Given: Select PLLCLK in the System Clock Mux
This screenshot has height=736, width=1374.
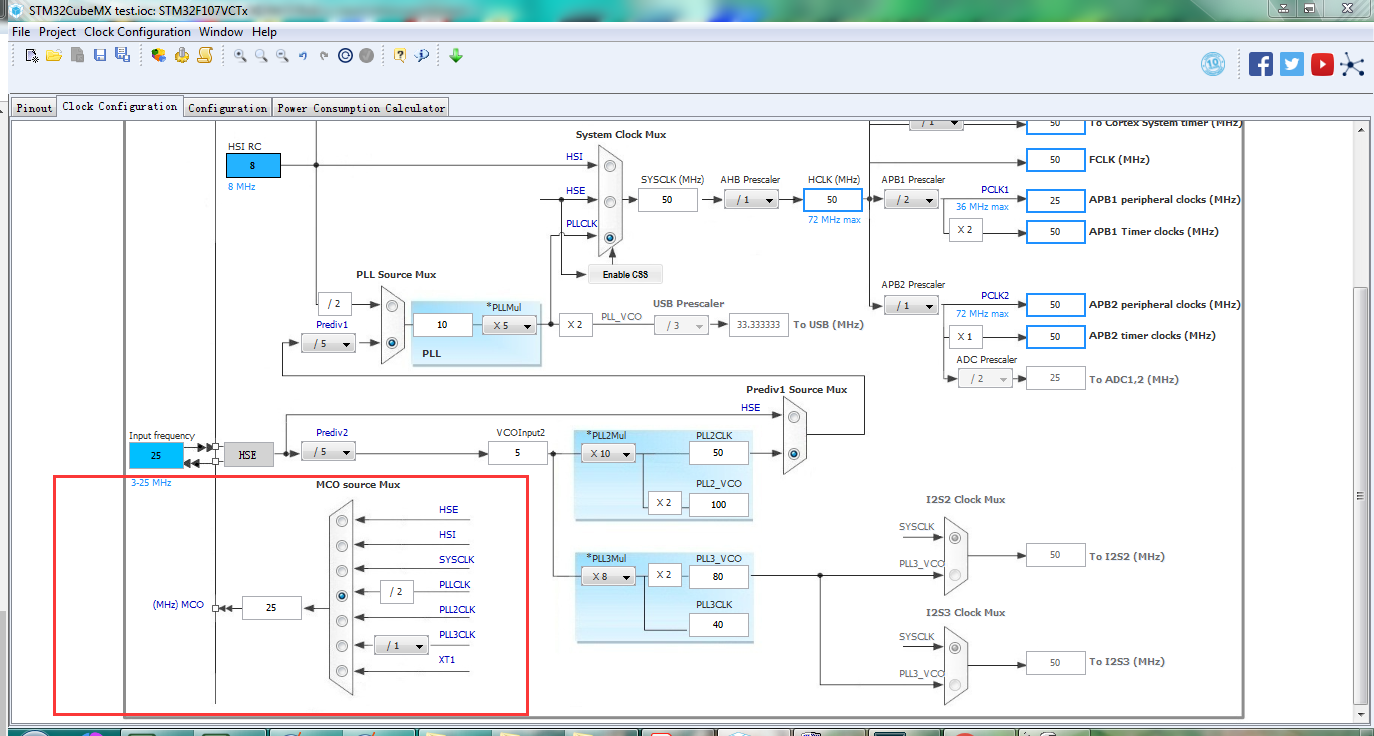Looking at the screenshot, I should click(608, 237).
